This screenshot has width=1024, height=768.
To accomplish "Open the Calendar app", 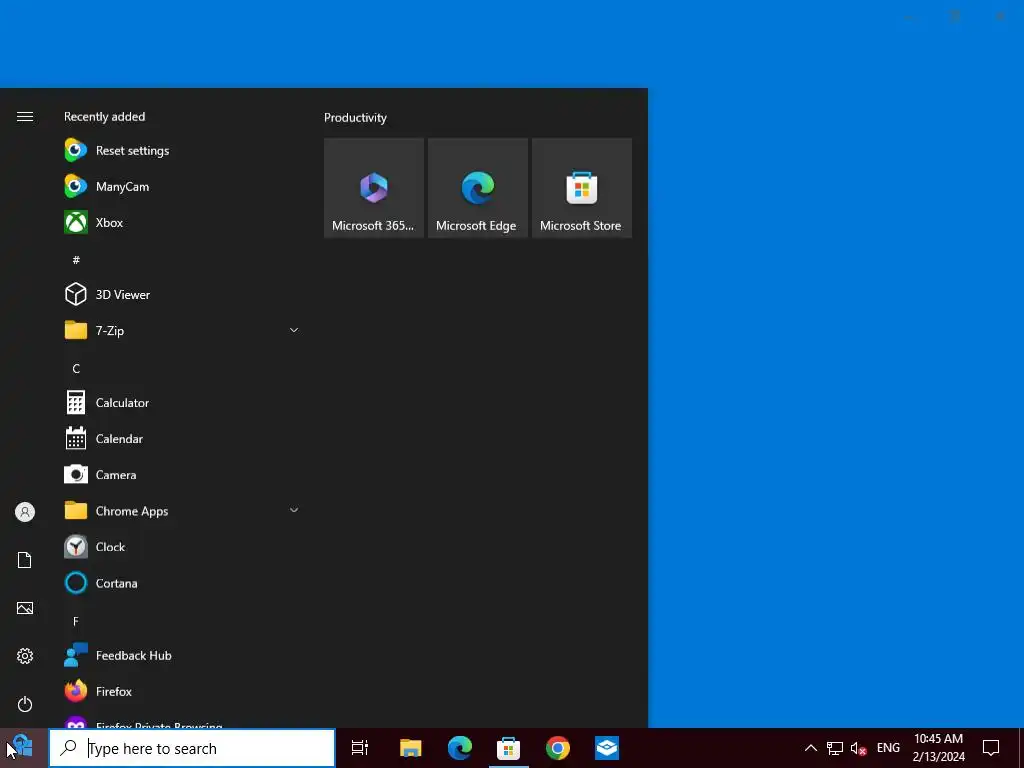I will pos(182,439).
